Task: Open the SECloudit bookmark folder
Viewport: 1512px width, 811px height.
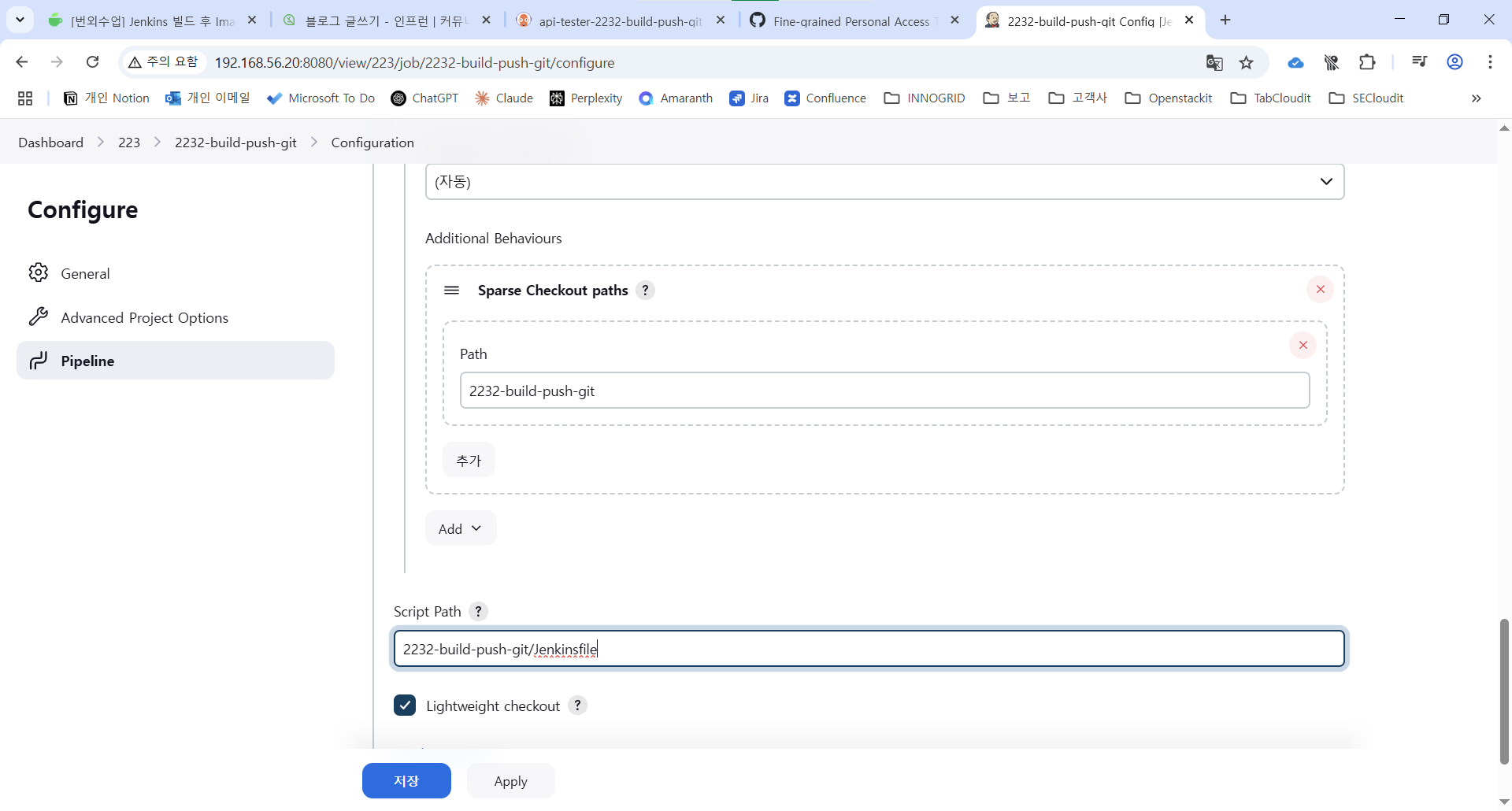Action: click(x=1366, y=98)
